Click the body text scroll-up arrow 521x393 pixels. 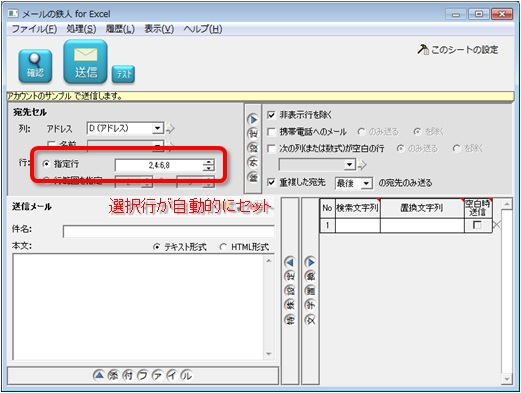[x=269, y=260]
